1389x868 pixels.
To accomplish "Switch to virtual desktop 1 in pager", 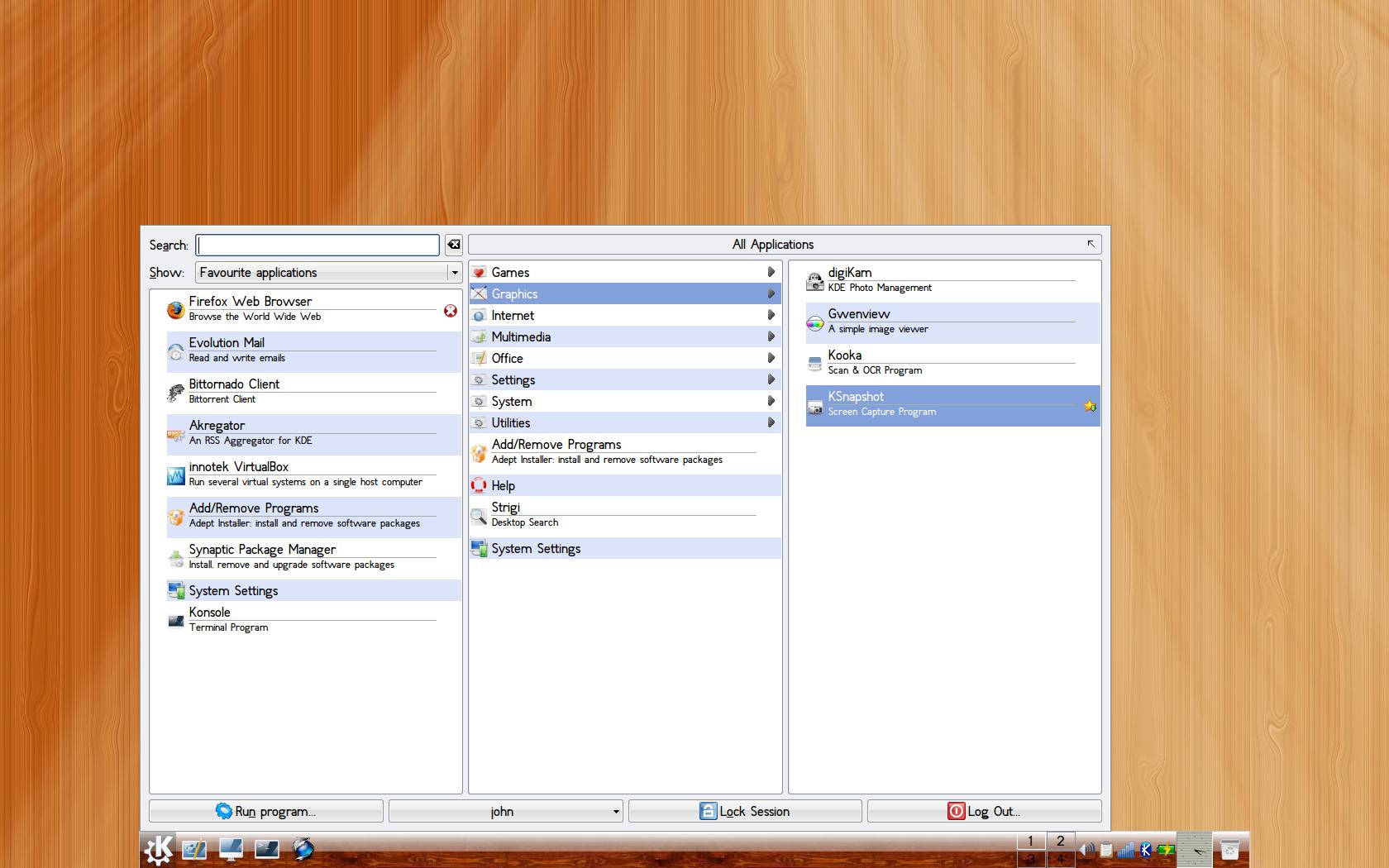I will pyautogui.click(x=1031, y=842).
